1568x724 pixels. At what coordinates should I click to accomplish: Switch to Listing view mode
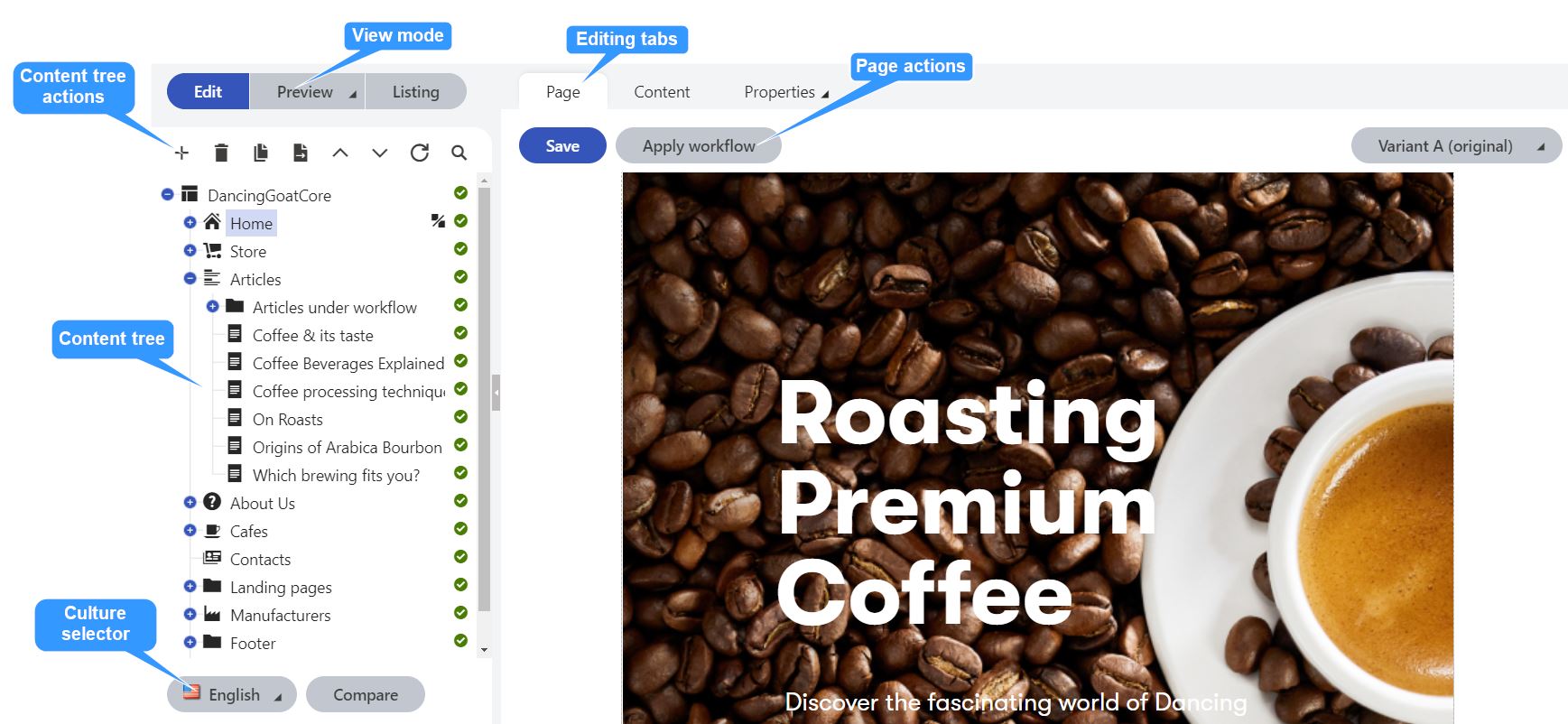(415, 92)
